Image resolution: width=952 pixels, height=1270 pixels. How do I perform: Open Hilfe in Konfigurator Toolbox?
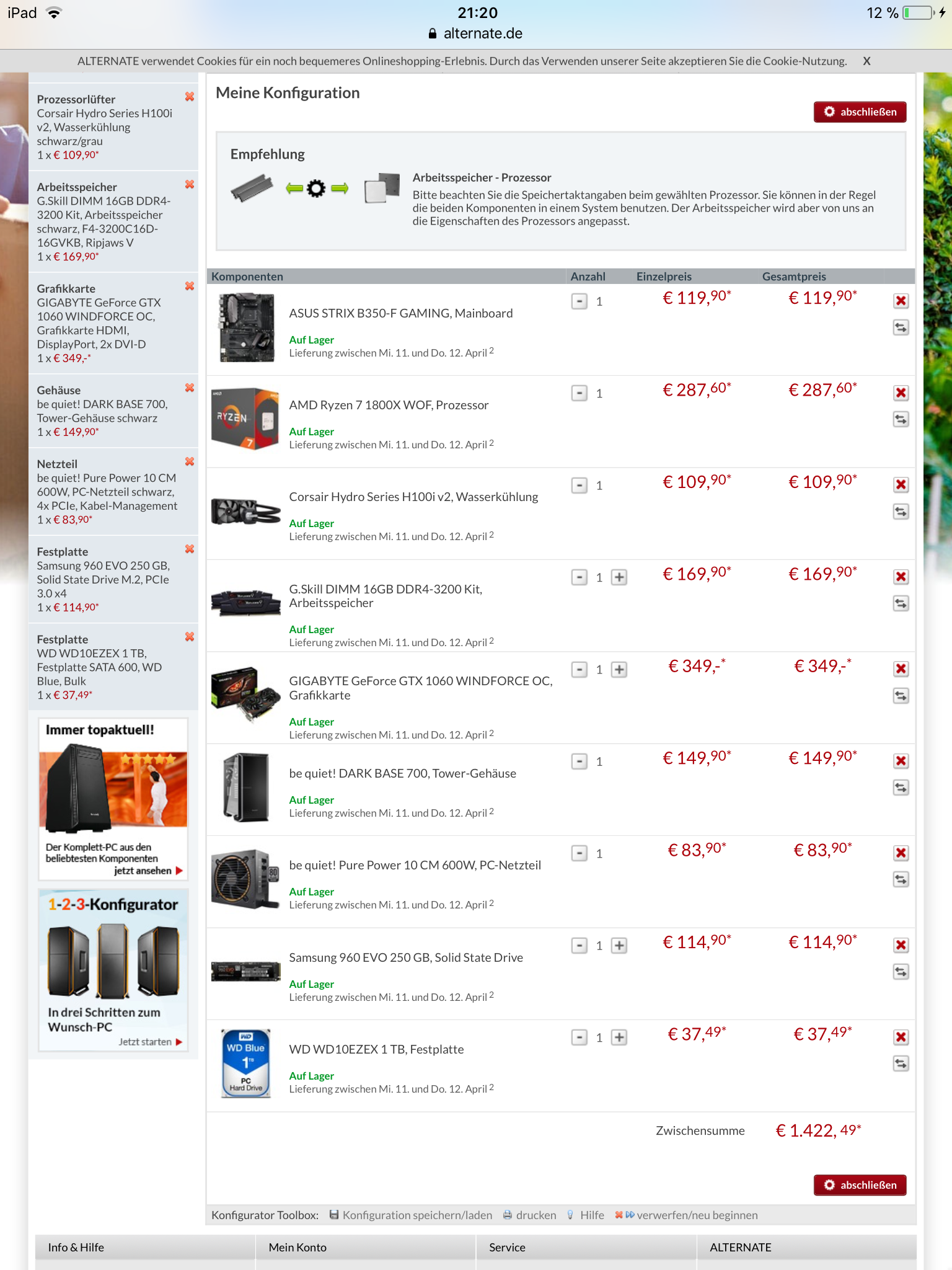click(586, 1215)
